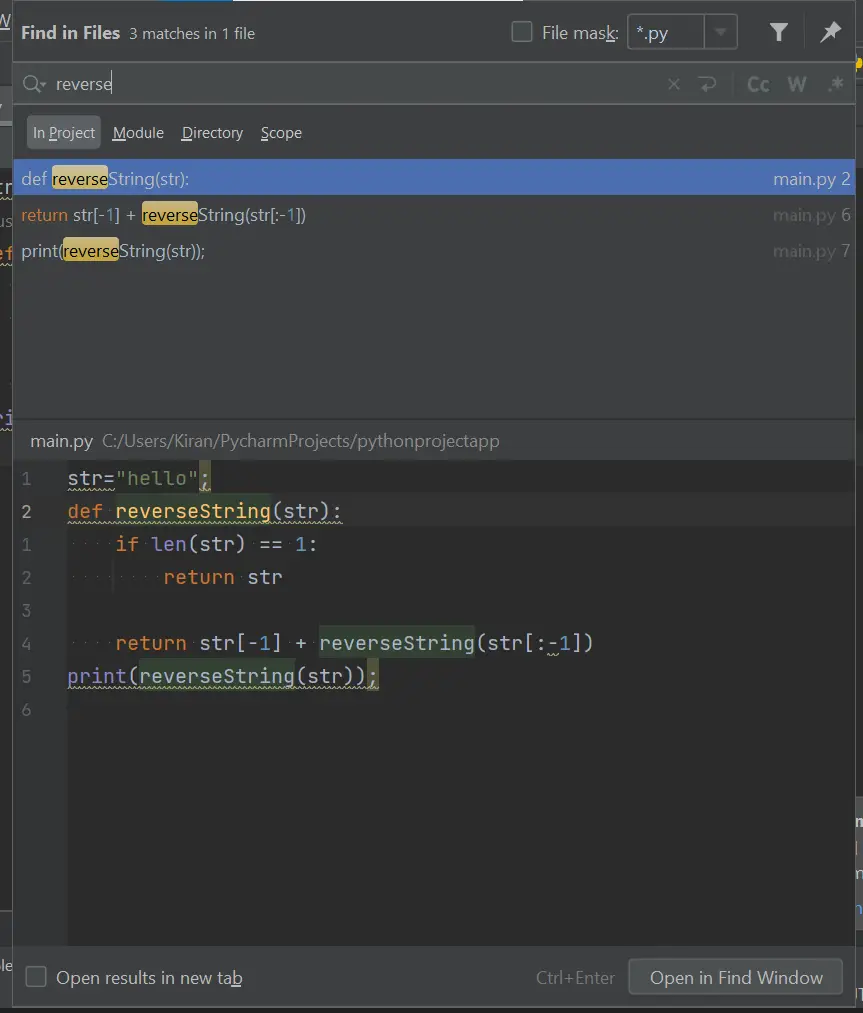Enable the Regex (.*) search option

point(836,85)
